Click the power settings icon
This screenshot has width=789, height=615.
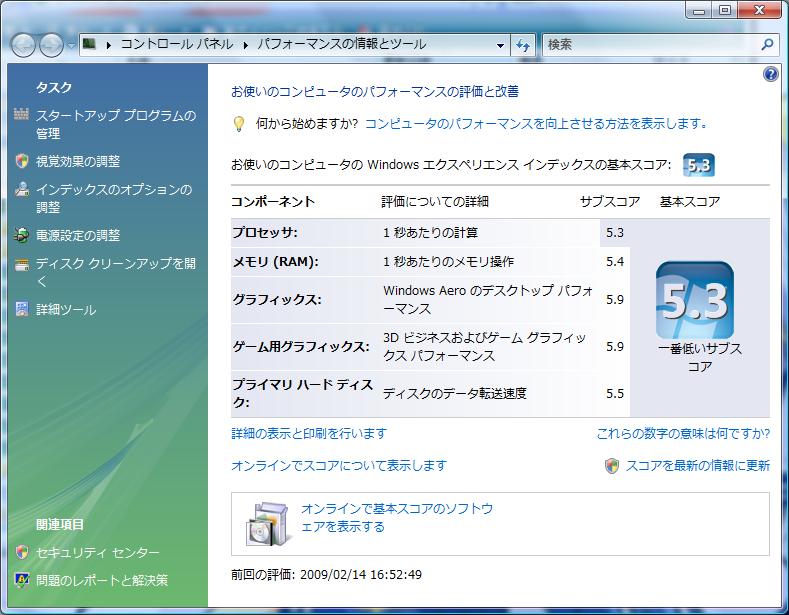[x=22, y=235]
